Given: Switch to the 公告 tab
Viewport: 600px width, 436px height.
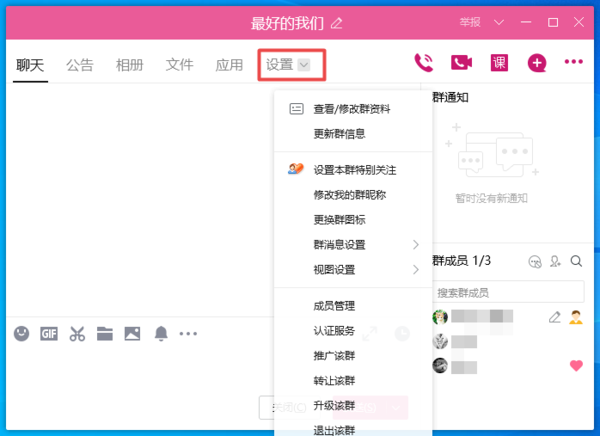Looking at the screenshot, I should pyautogui.click(x=80, y=65).
